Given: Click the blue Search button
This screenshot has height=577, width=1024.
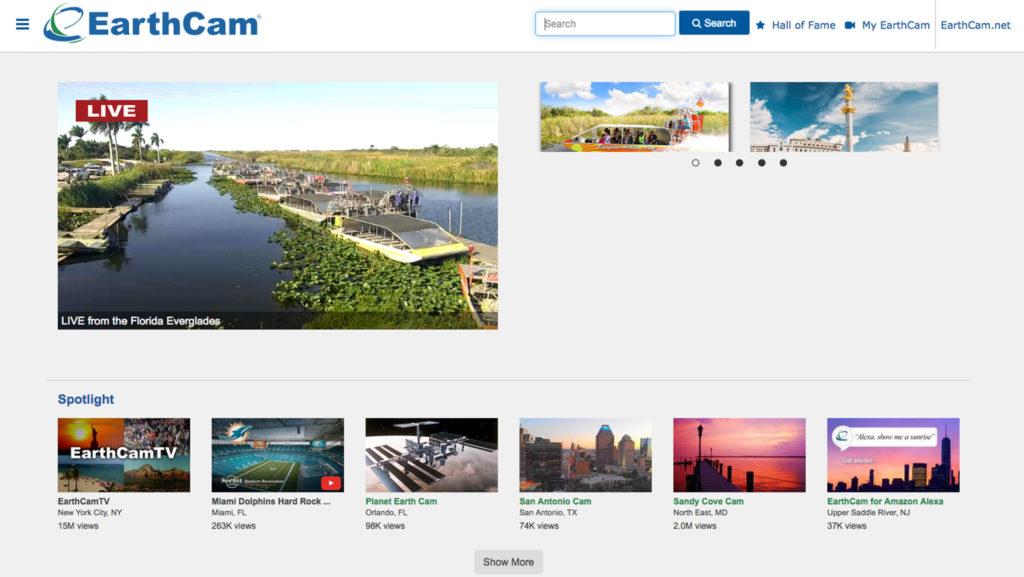Looking at the screenshot, I should click(714, 23).
